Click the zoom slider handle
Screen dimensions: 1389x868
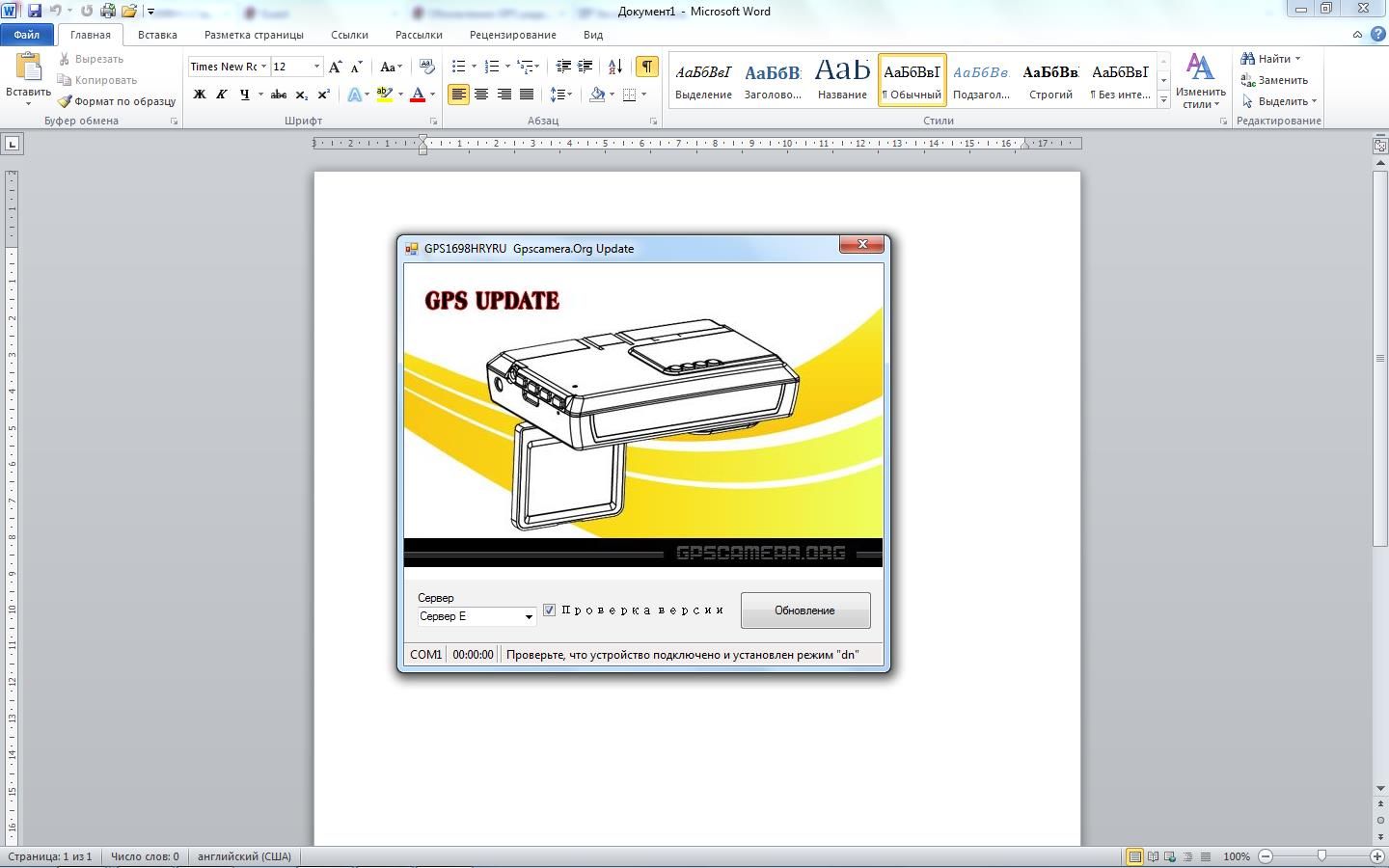(1321, 856)
